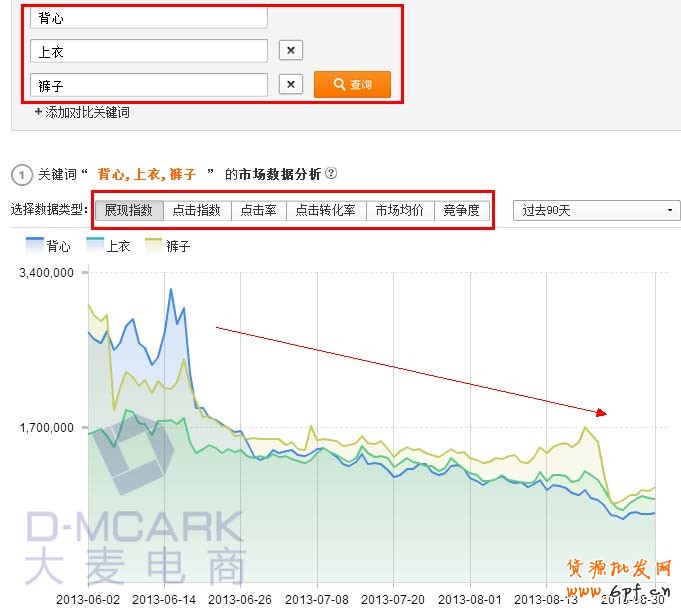Click the step 1 circle icon
This screenshot has height=613, width=681.
(21, 175)
